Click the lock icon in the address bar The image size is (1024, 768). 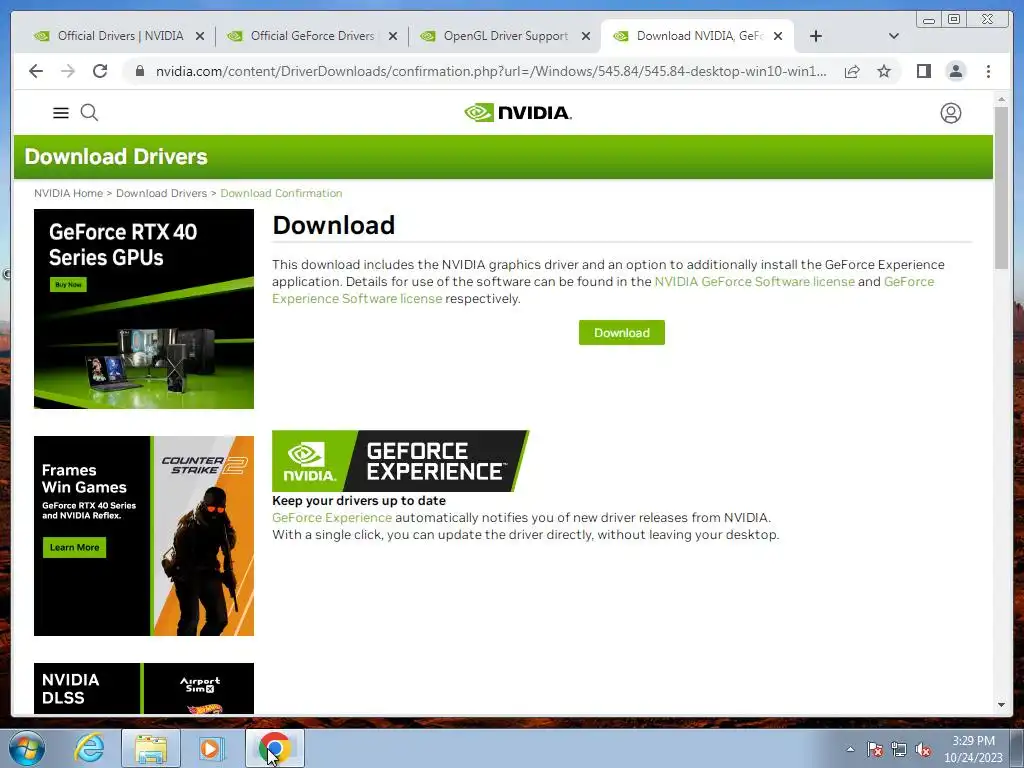tap(140, 71)
